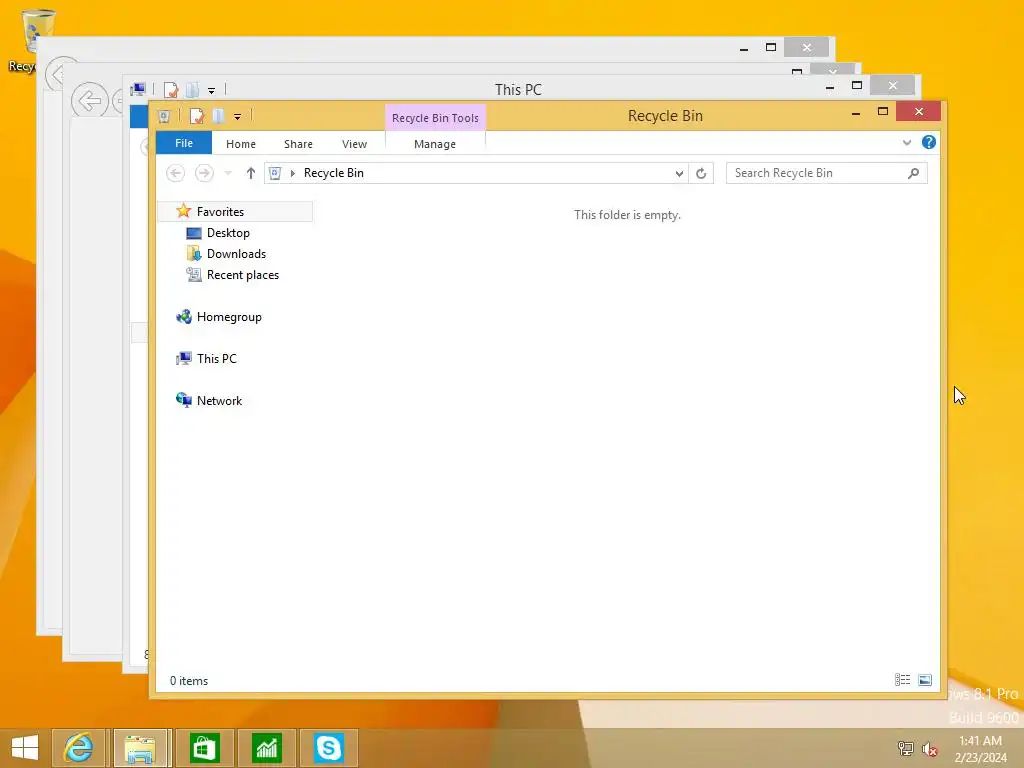Click the Properties quick access icon in Recycle Bin
The image size is (1024, 768).
click(197, 116)
